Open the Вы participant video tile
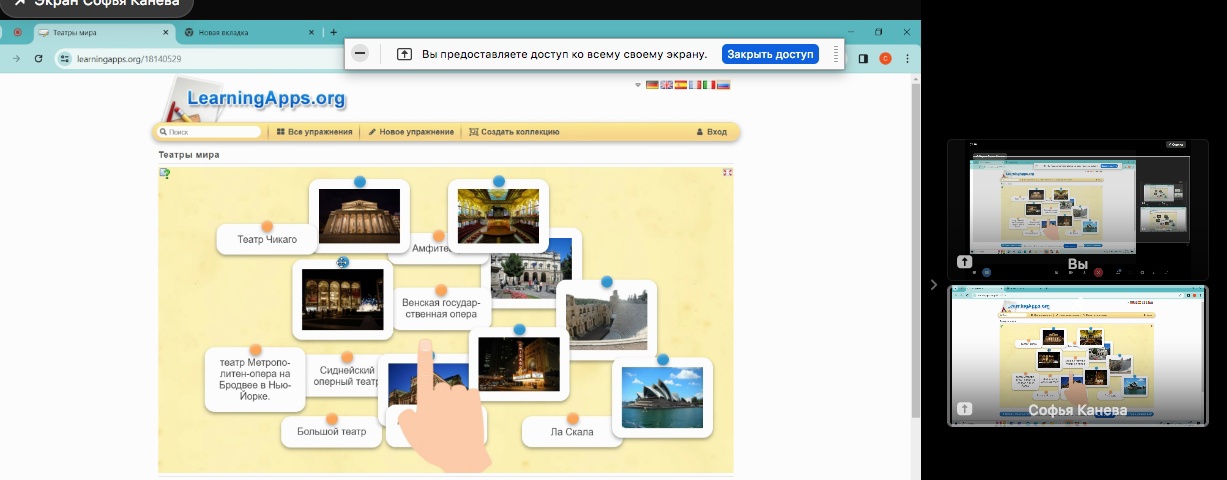Screen dimensions: 1227x480 (1078, 209)
